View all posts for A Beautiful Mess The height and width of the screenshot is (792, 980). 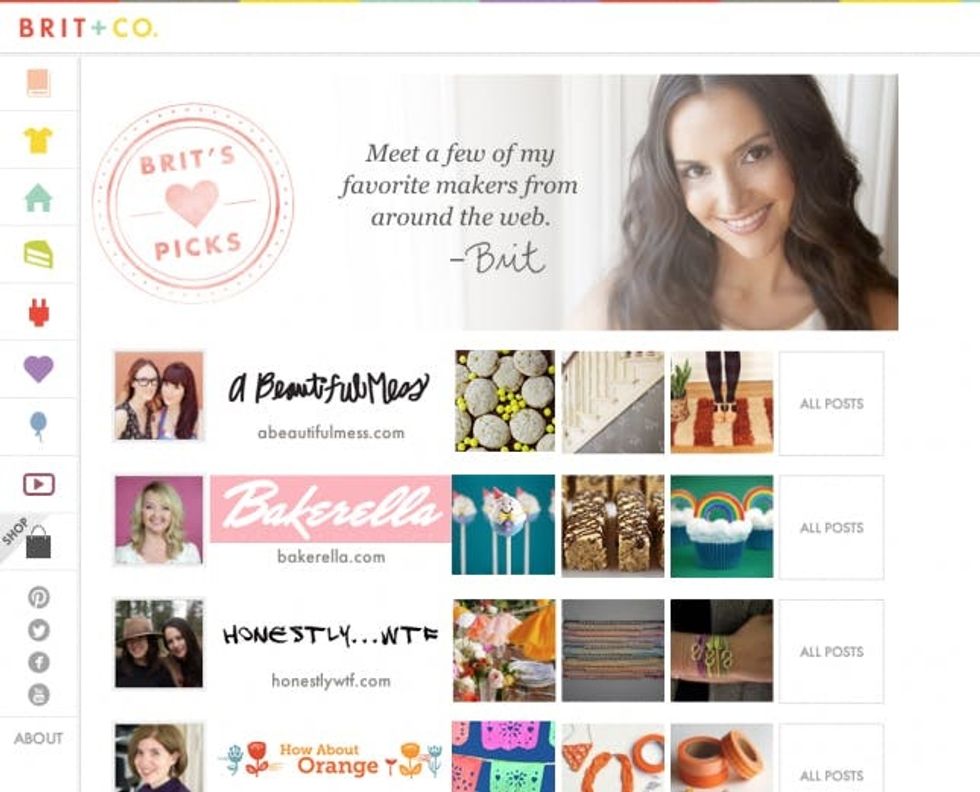831,404
